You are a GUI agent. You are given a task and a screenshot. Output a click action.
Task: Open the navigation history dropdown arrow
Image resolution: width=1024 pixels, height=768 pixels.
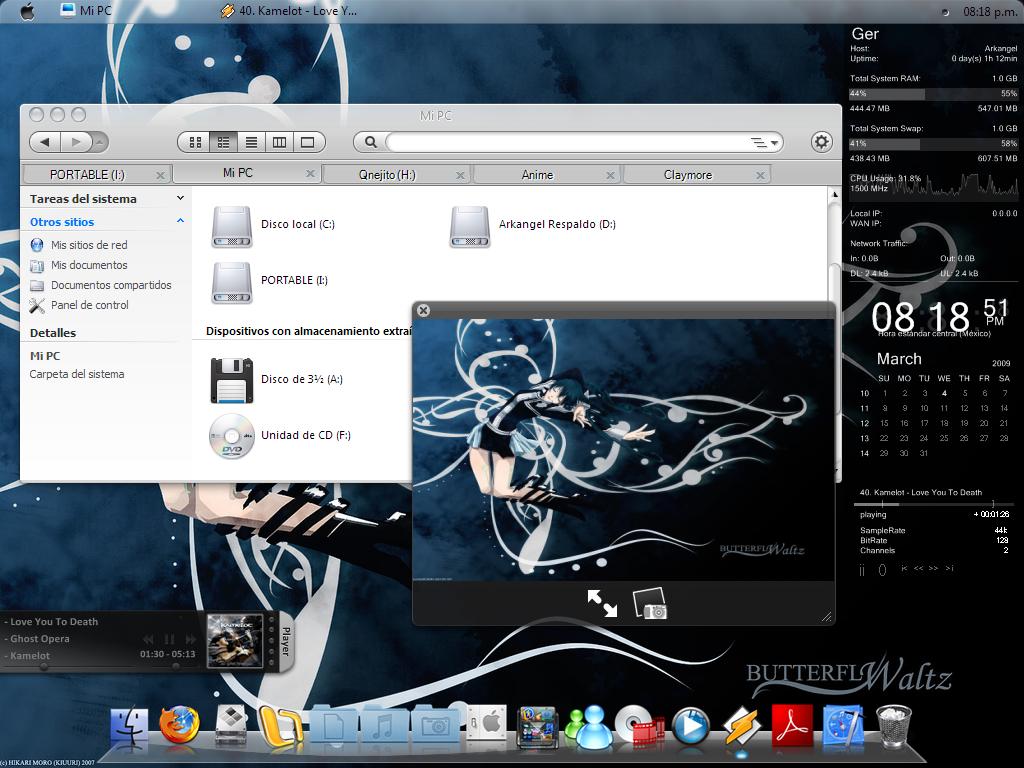(99, 142)
